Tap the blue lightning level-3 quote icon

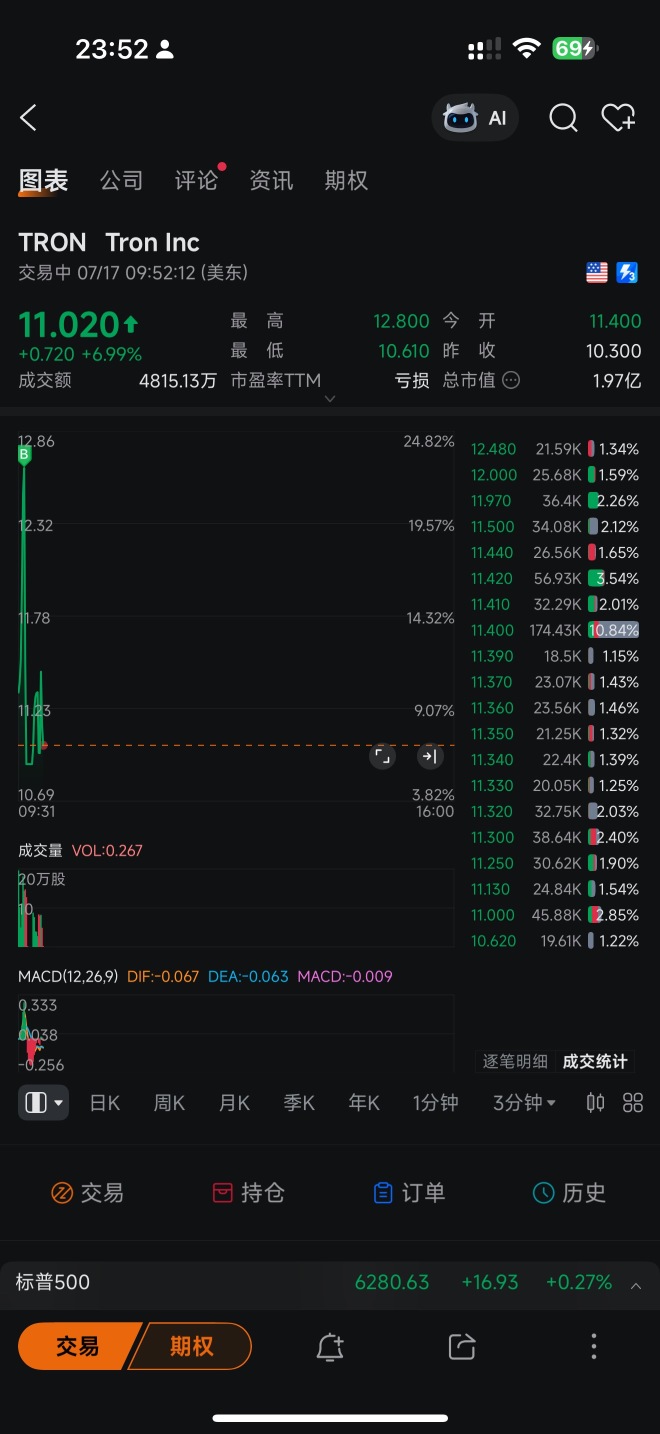[627, 272]
